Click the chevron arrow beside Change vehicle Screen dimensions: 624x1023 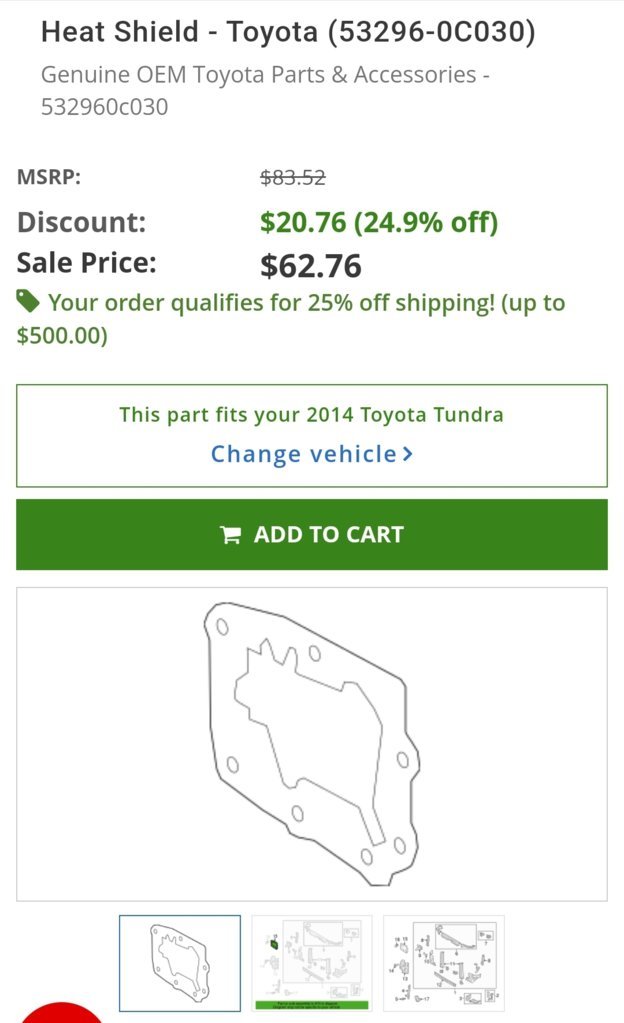(408, 453)
